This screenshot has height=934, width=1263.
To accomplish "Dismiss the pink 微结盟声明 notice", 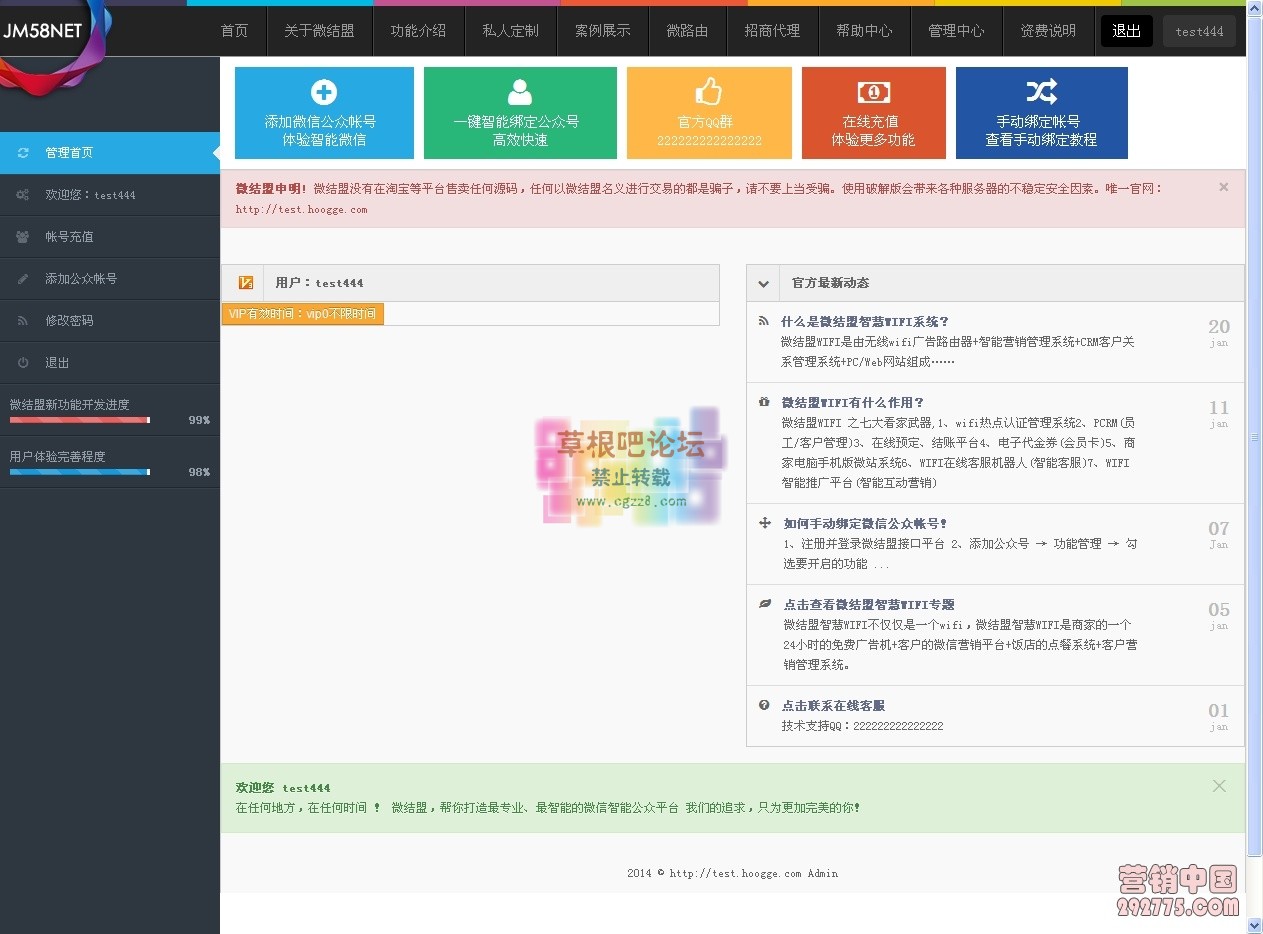I will pos(1223,187).
